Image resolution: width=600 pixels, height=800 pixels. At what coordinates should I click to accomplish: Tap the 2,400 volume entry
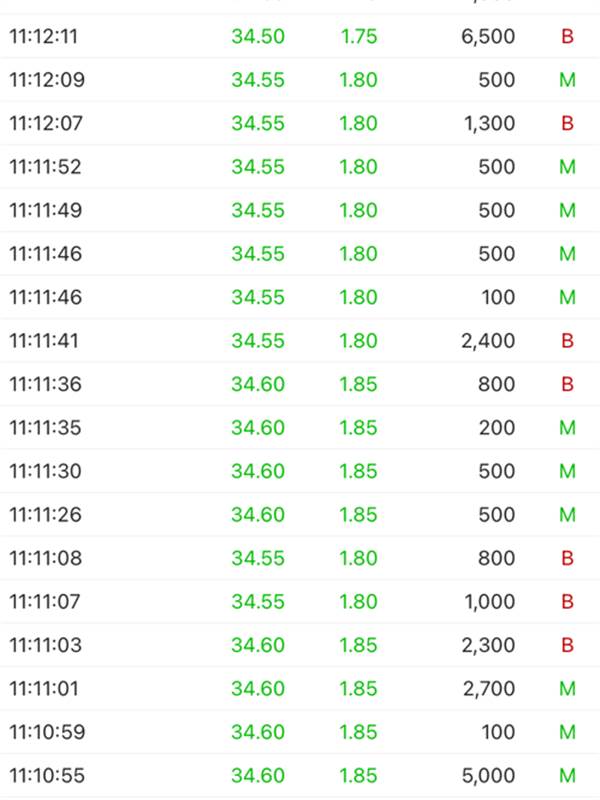pyautogui.click(x=488, y=341)
